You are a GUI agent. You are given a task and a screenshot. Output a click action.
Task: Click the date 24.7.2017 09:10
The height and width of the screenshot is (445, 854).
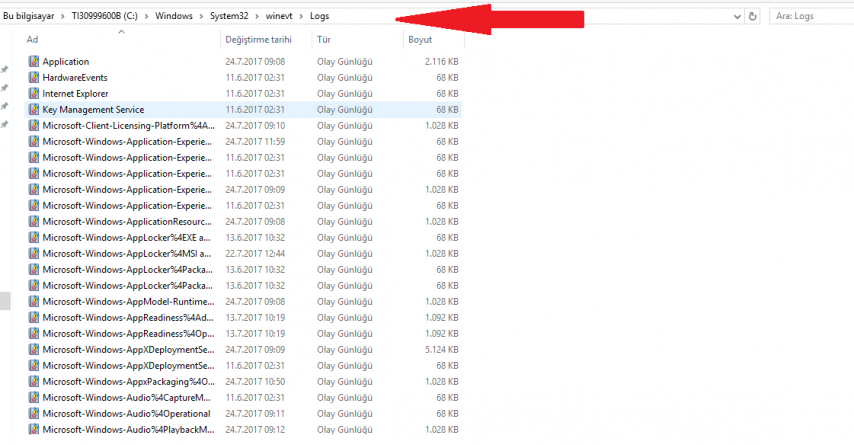click(x=255, y=125)
